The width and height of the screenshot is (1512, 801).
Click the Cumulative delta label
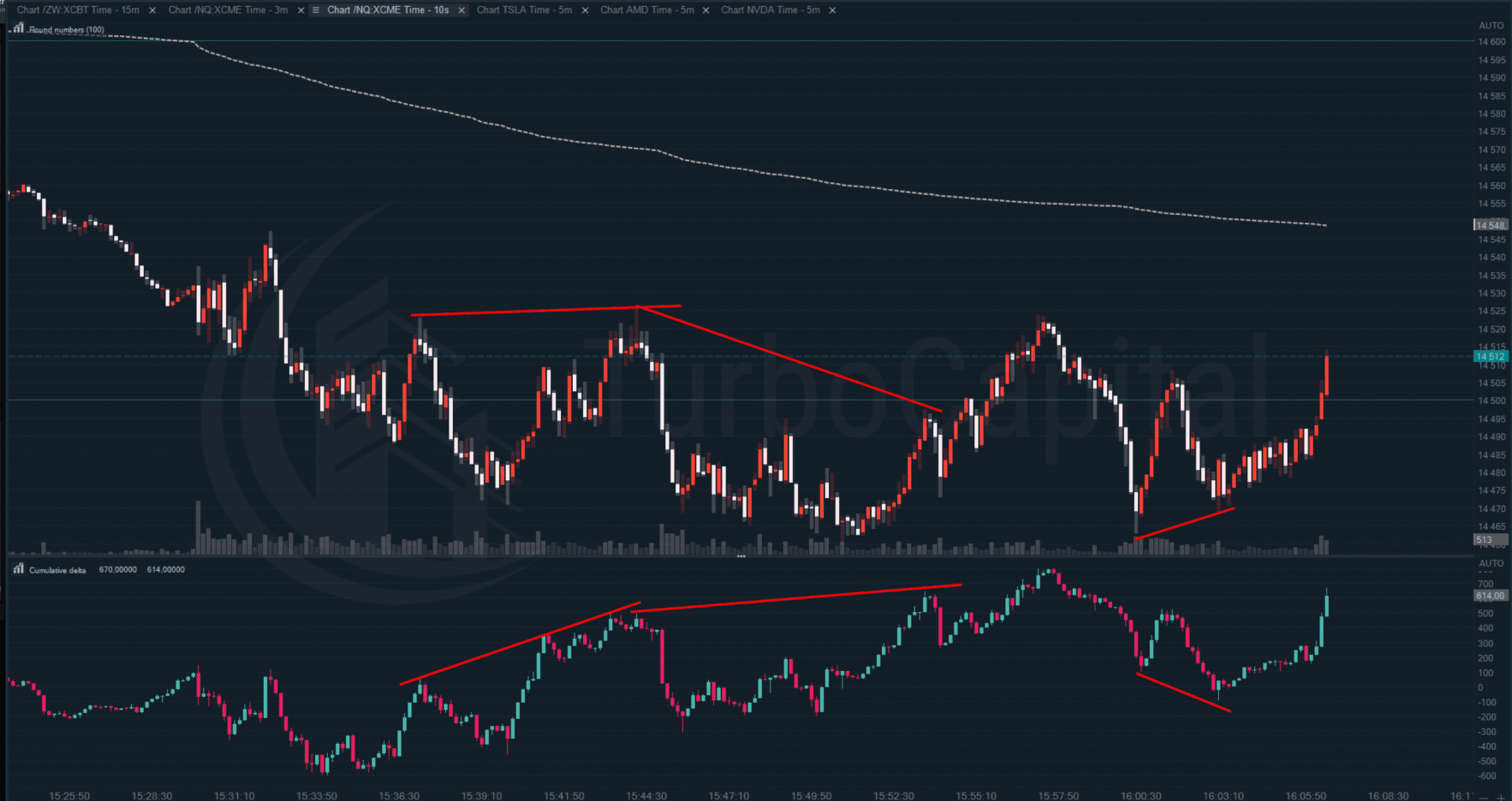pos(57,570)
